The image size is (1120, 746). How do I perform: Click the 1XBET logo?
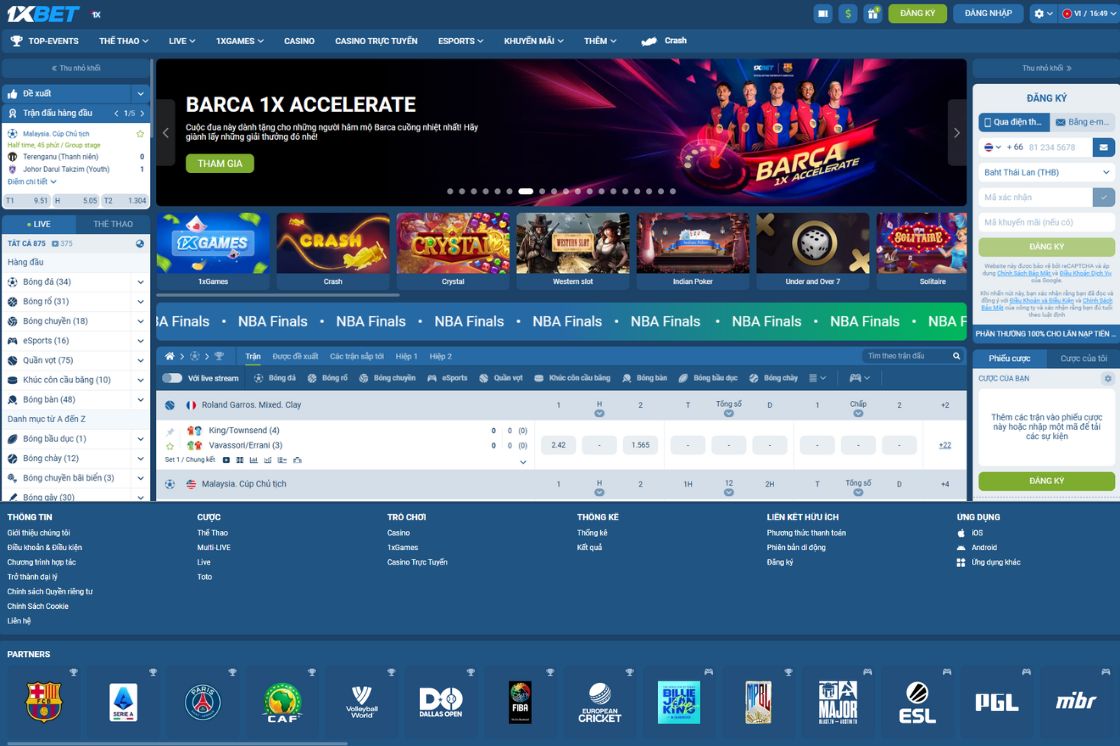pos(43,14)
